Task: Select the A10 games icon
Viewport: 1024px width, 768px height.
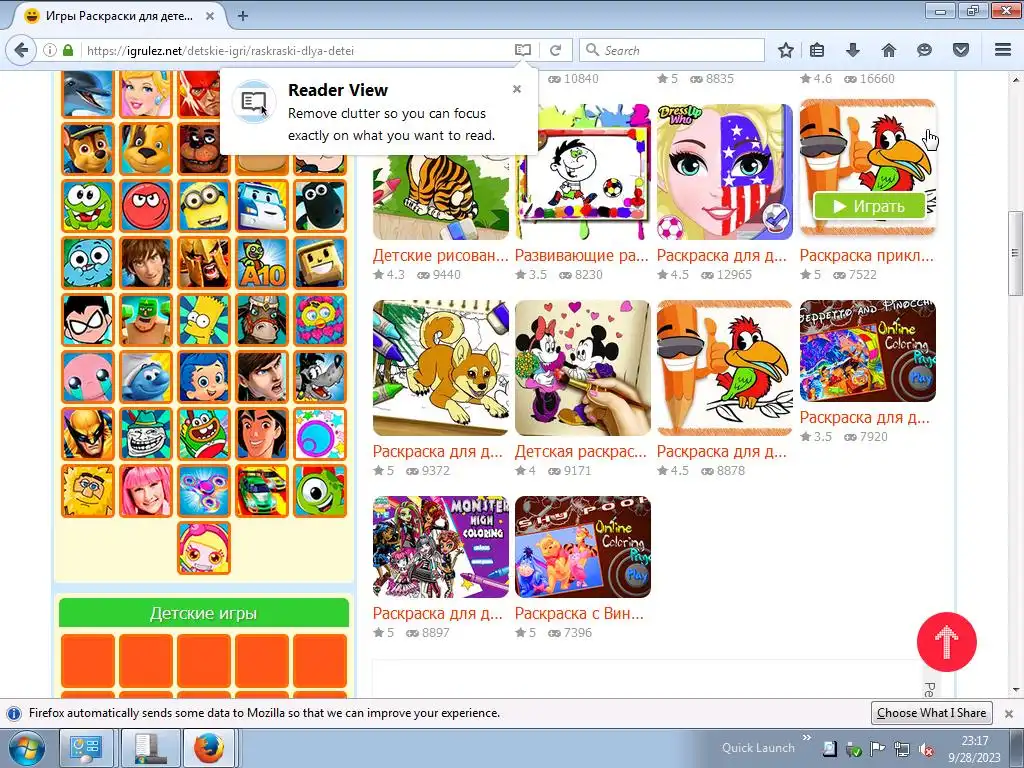Action: coord(262,263)
